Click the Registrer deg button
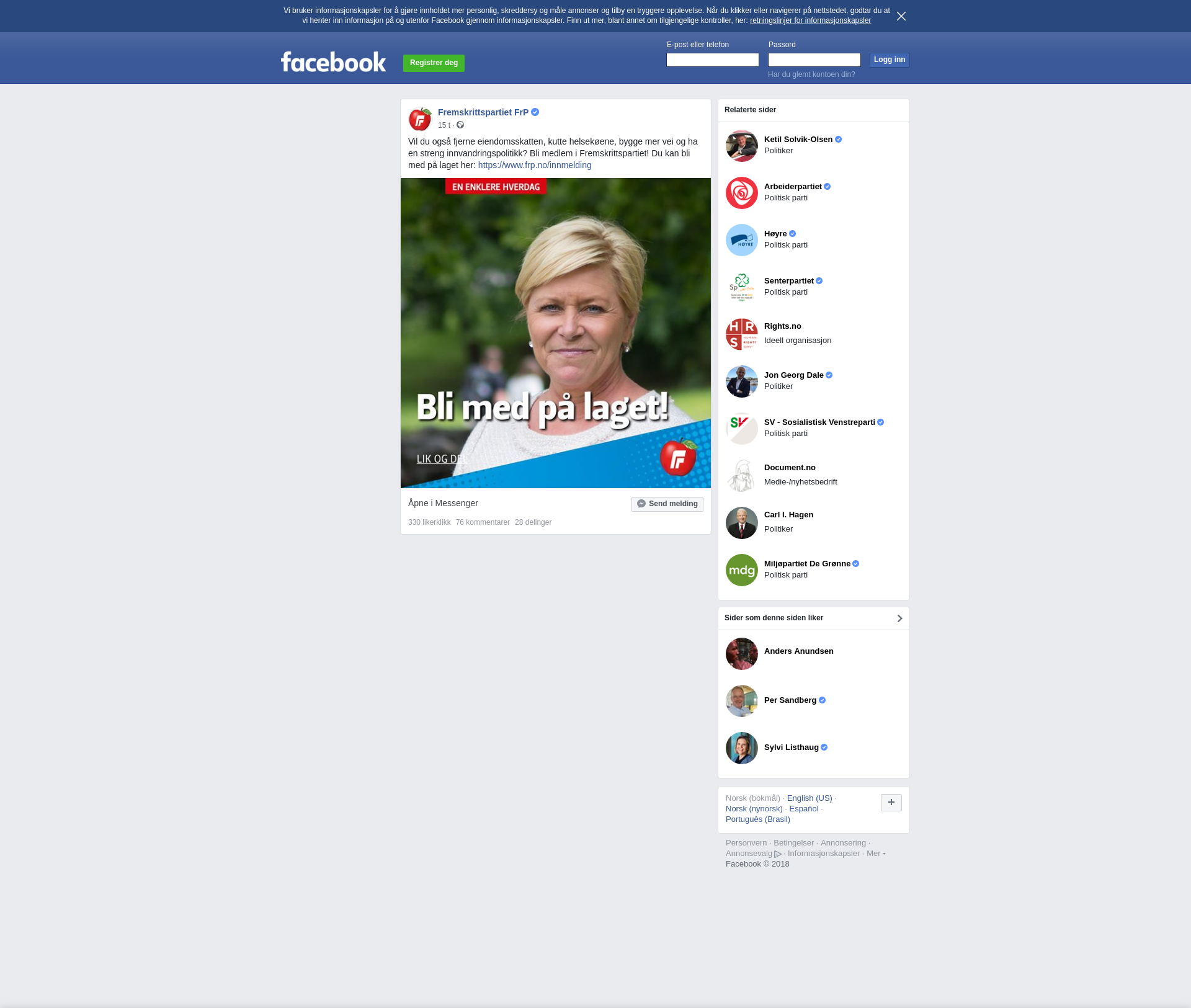The image size is (1191, 1008). click(434, 63)
